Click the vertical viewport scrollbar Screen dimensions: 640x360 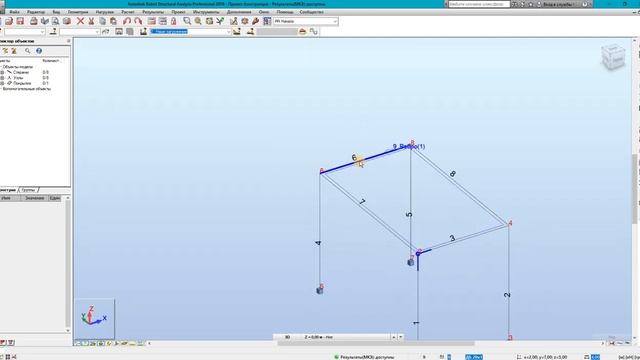[x=635, y=189]
